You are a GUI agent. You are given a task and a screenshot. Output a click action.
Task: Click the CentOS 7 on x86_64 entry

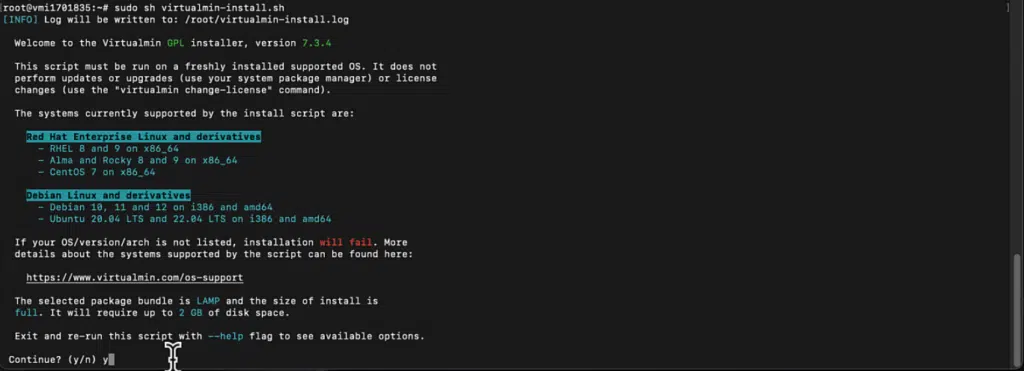pyautogui.click(x=103, y=172)
